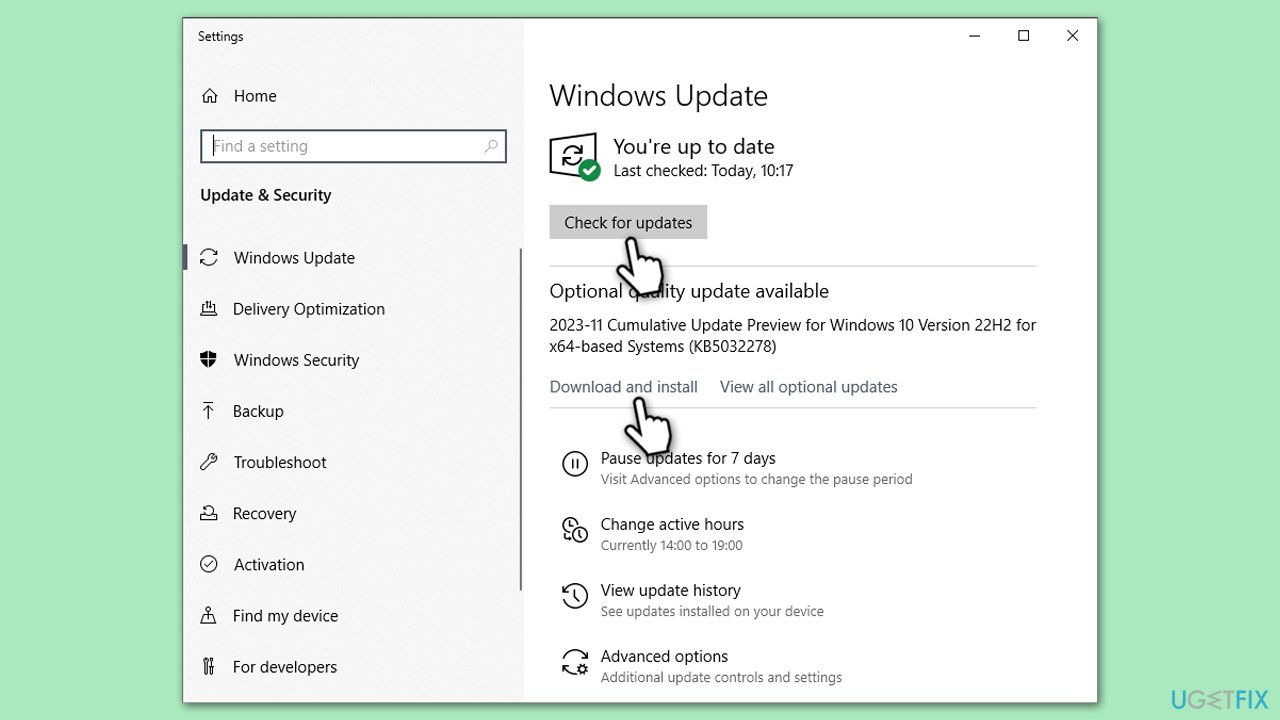The height and width of the screenshot is (720, 1280).
Task: Minimize the Settings window
Action: point(975,36)
